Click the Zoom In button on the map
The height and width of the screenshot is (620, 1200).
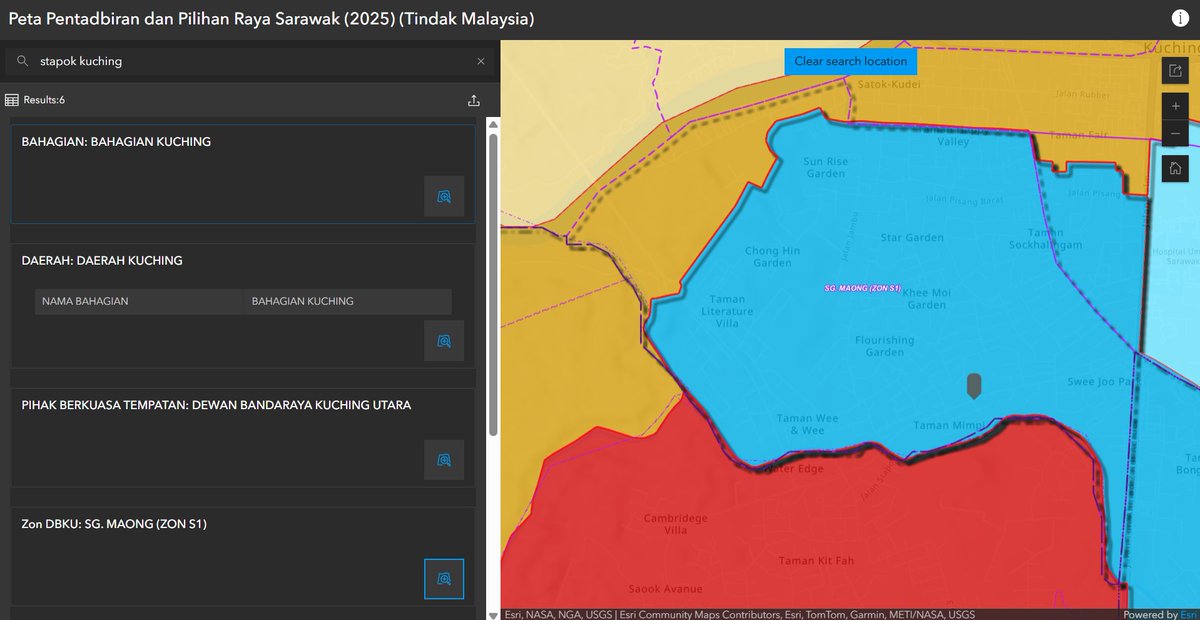tap(1174, 105)
